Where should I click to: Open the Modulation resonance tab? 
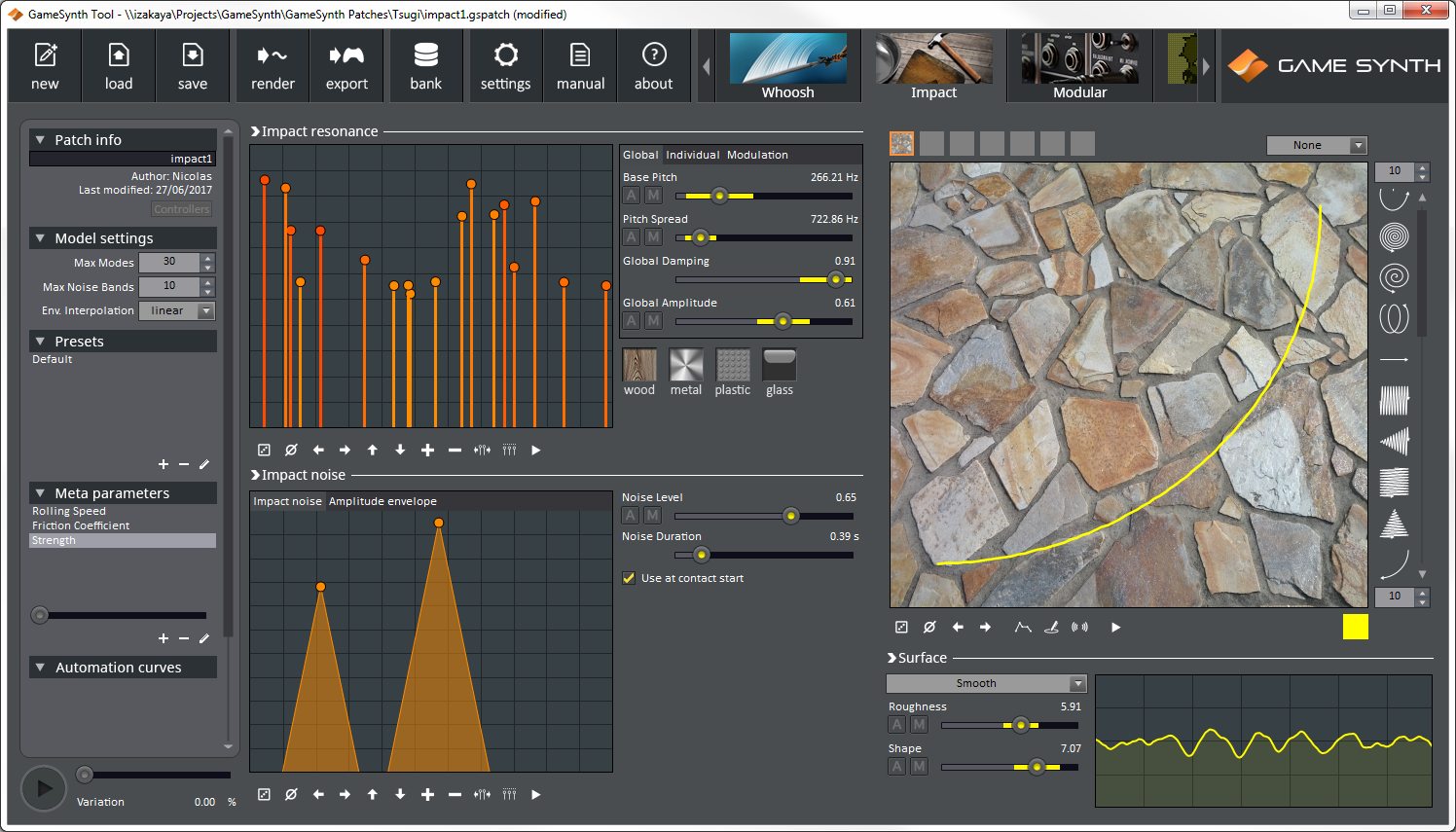coord(757,155)
